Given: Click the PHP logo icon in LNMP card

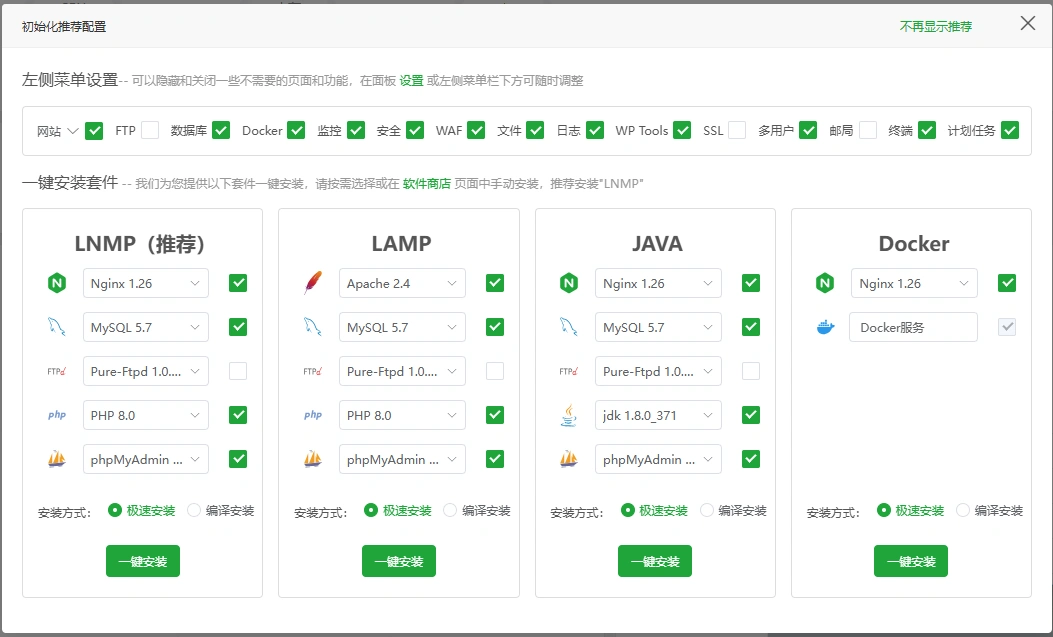Looking at the screenshot, I should coord(57,415).
